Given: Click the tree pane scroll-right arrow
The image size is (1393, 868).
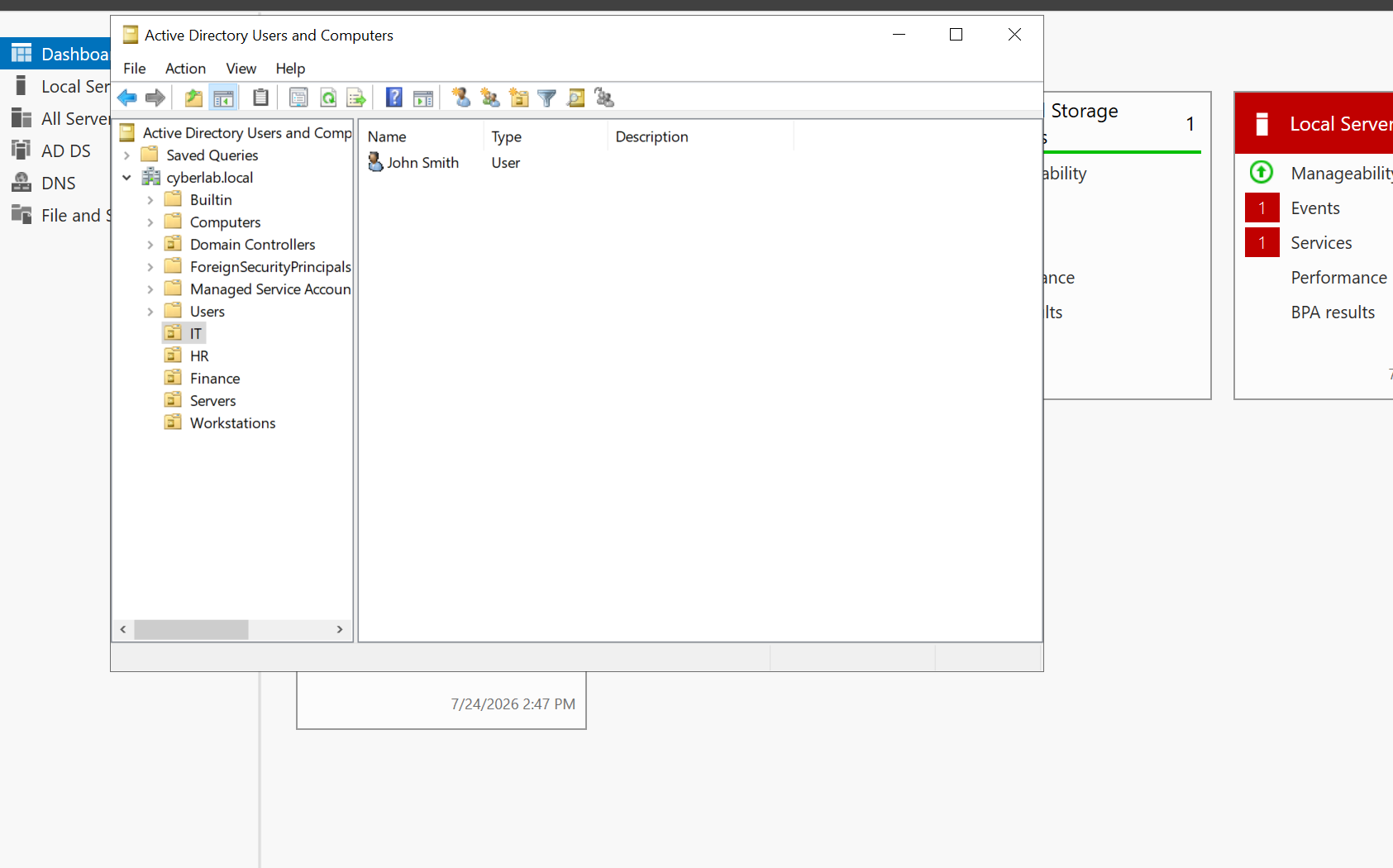Looking at the screenshot, I should 340,630.
